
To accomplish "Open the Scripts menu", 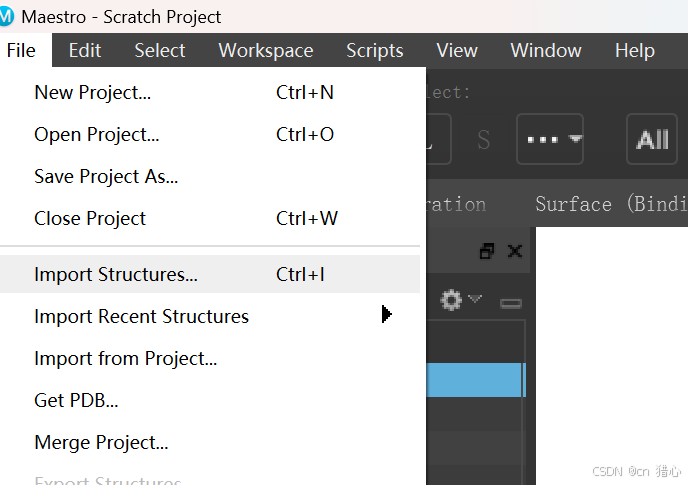I will pos(374,50).
